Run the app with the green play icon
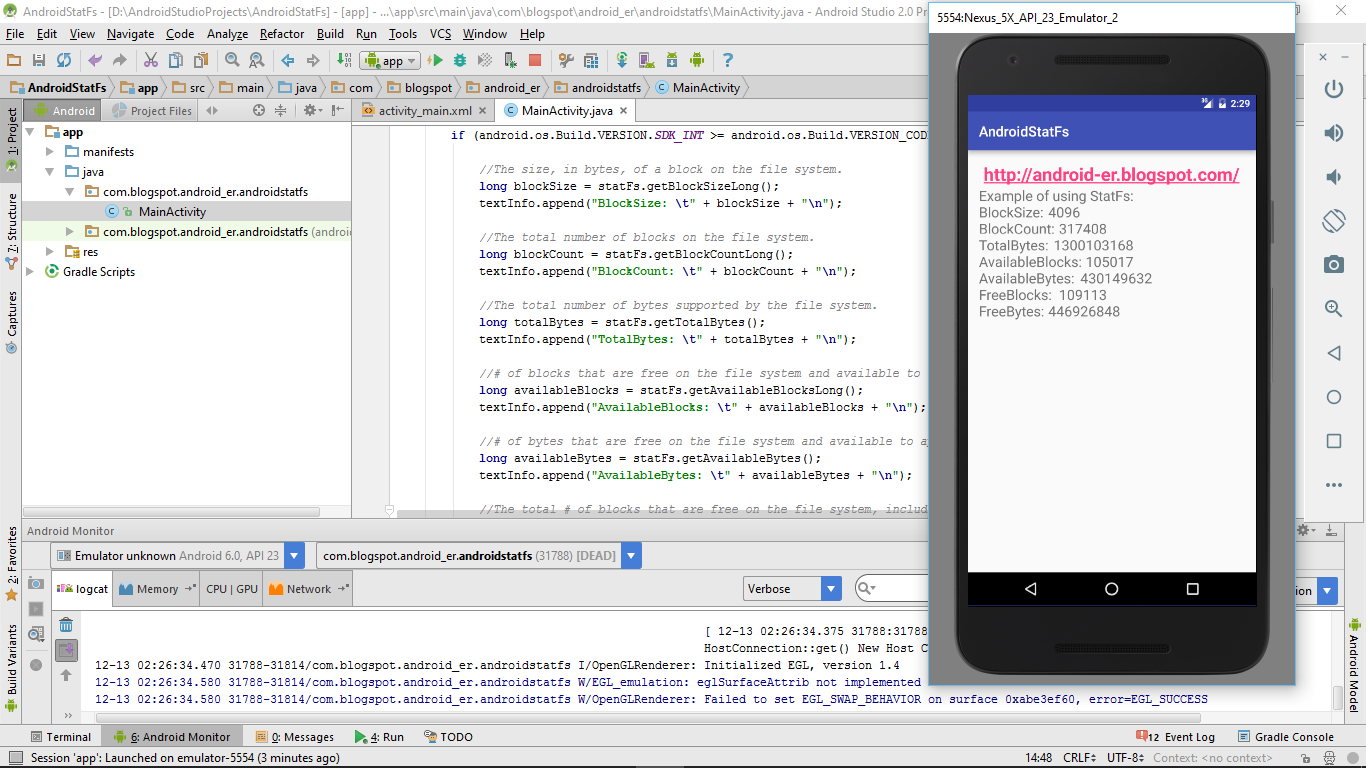The height and width of the screenshot is (768, 1366). point(436,60)
